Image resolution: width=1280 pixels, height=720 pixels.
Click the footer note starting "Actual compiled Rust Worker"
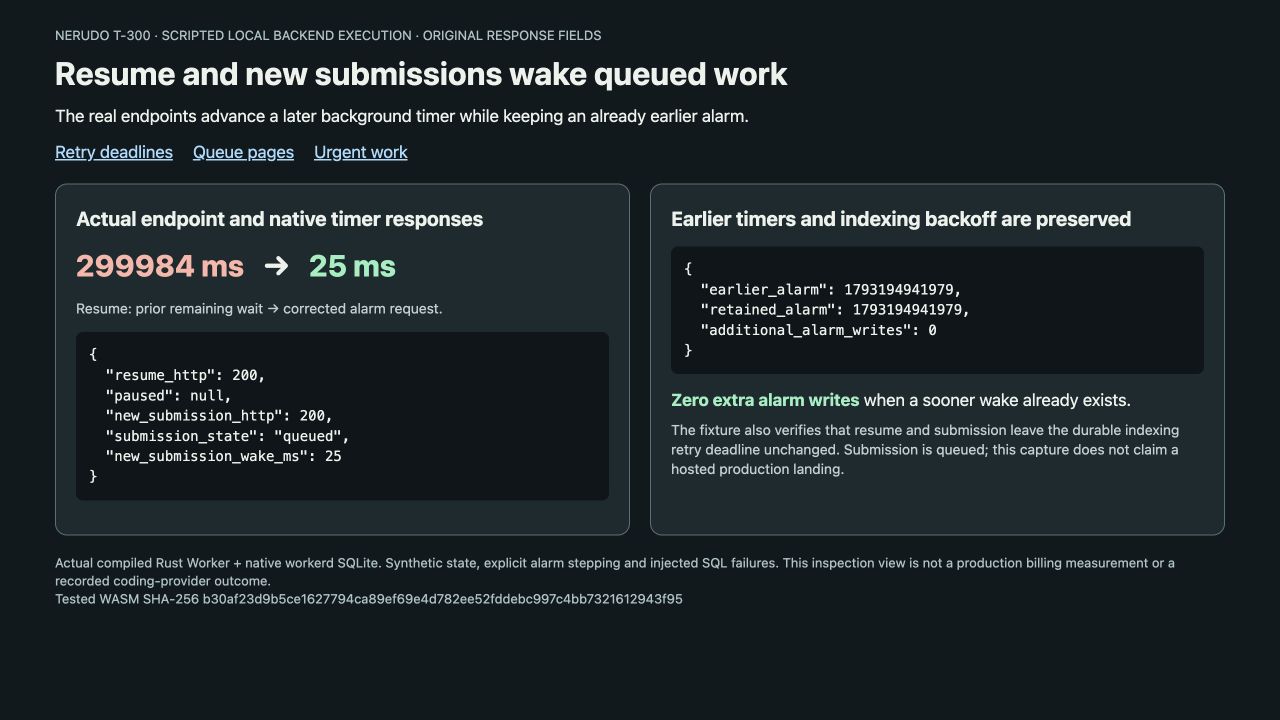(x=615, y=572)
